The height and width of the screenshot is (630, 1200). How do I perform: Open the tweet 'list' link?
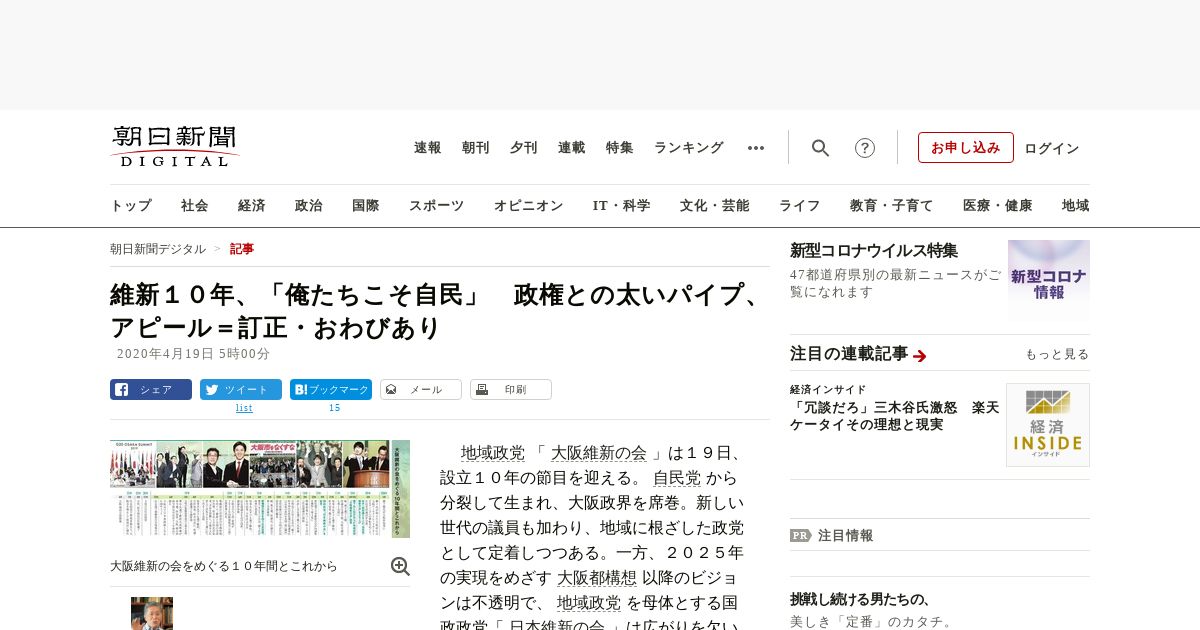pos(244,408)
